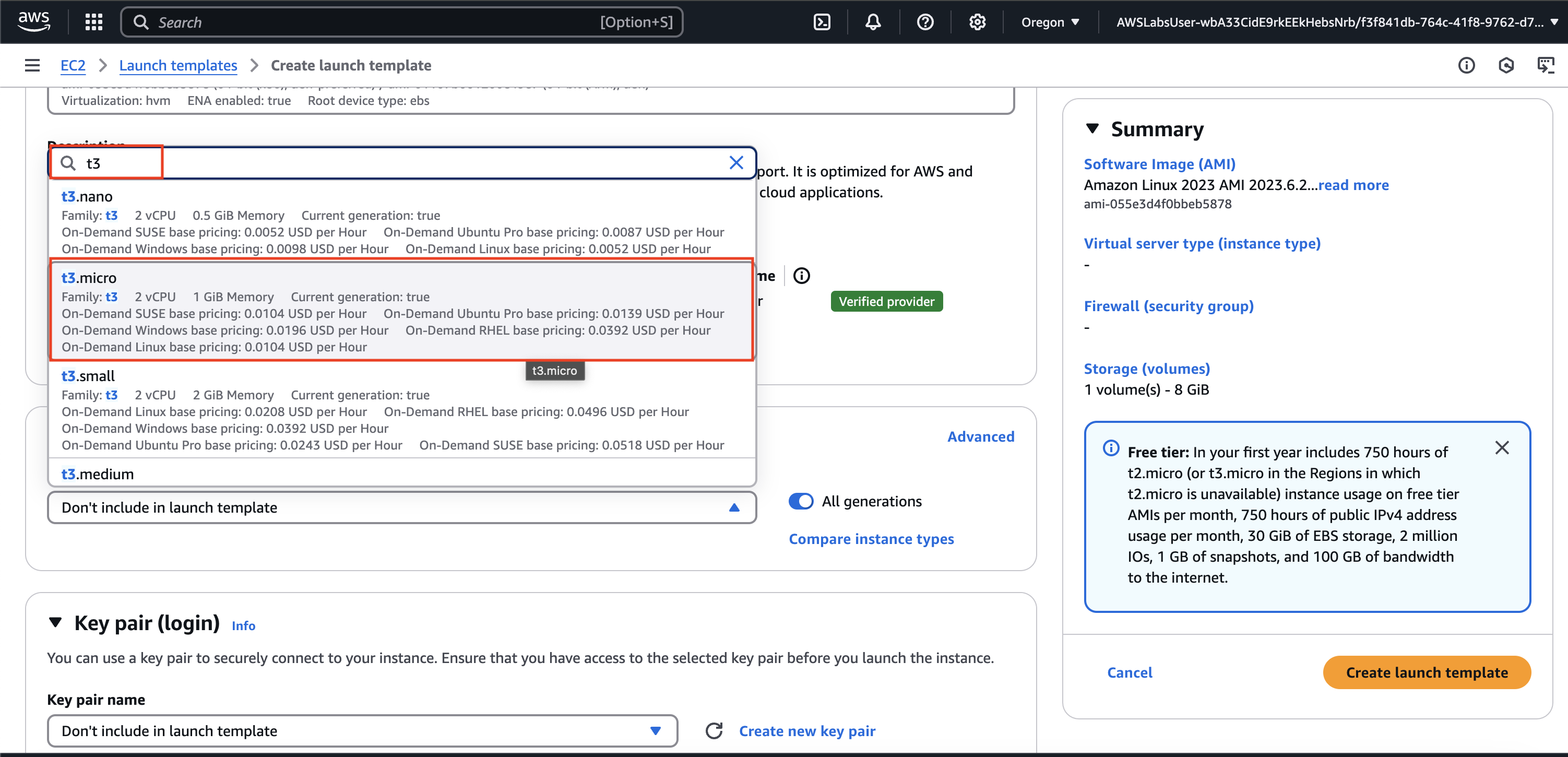The image size is (1568, 757).
Task: Collapse the instance type dropdown
Action: [734, 507]
